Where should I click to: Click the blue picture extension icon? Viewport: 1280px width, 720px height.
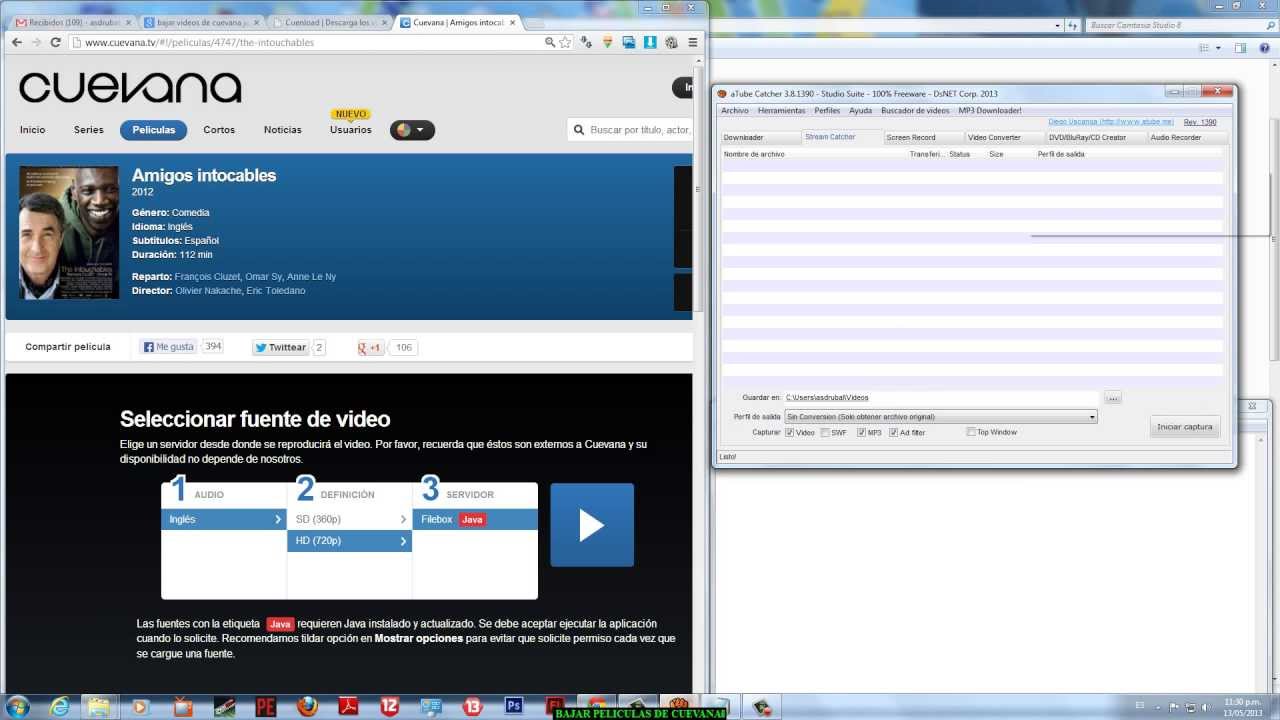(x=629, y=42)
